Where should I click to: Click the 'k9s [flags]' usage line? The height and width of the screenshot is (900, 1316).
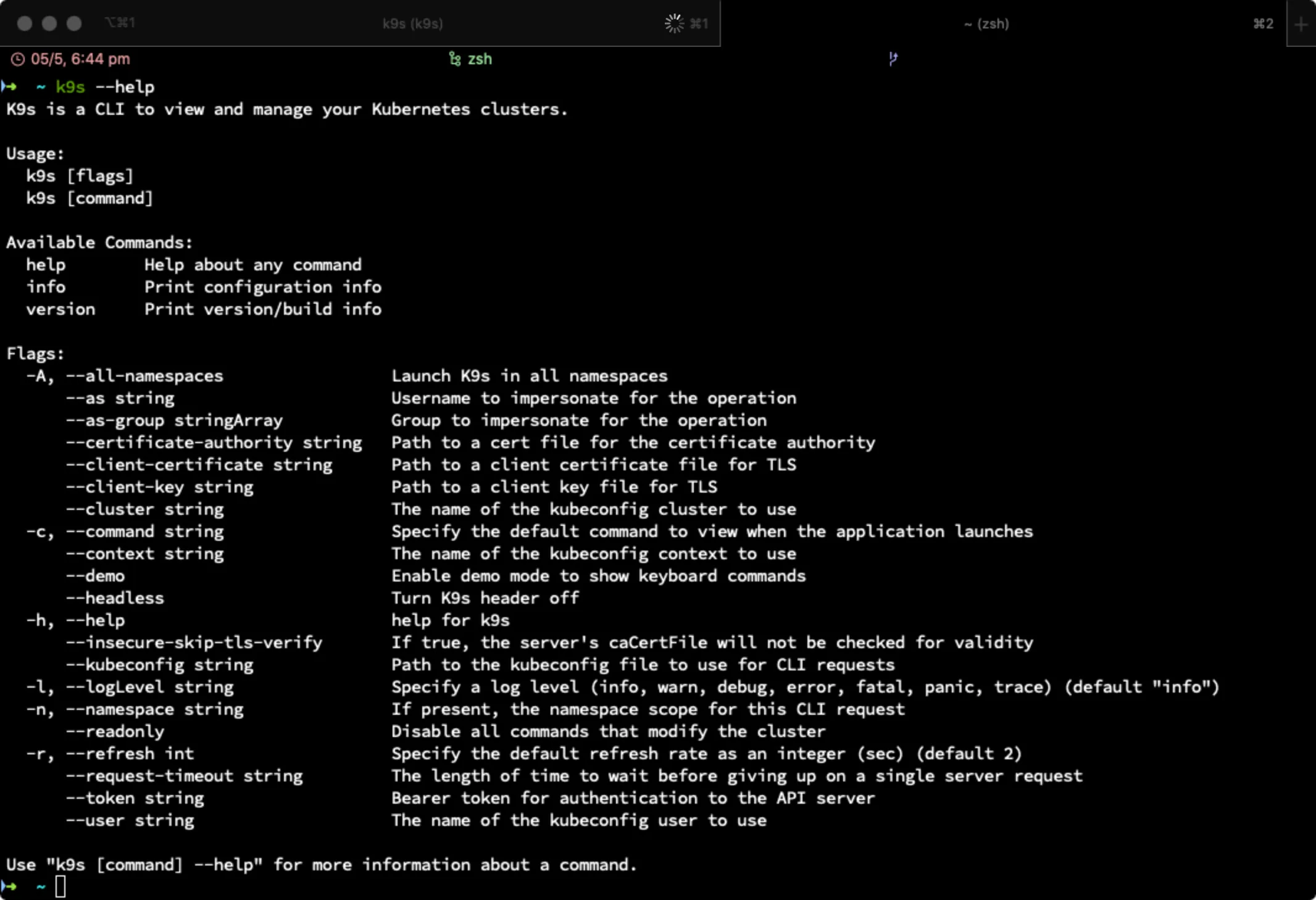point(80,176)
